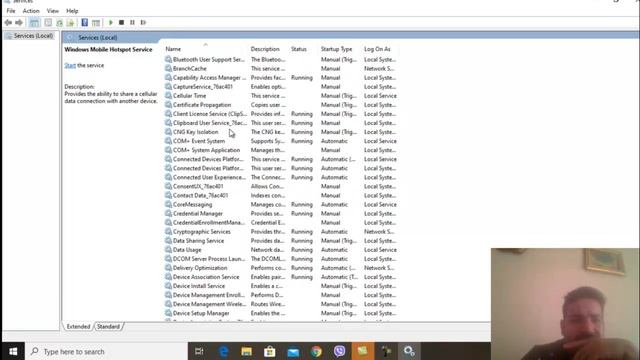
Task: Select the Contact Data_76ac401 service
Action: pos(281,196)
